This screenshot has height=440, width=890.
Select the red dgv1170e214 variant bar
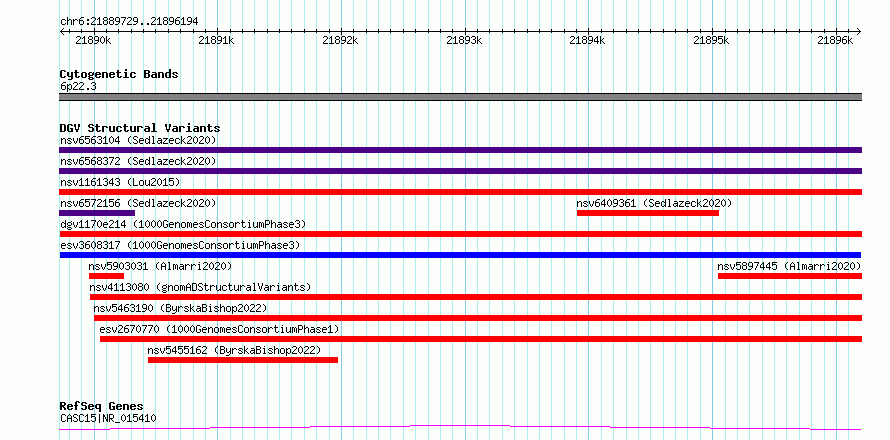pos(460,234)
